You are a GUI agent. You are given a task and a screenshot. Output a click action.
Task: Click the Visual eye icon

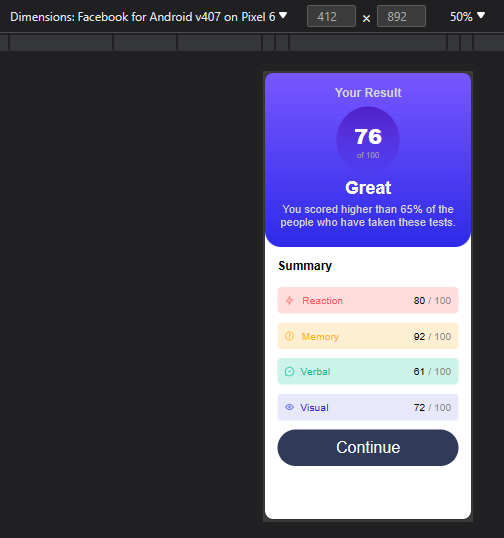point(289,407)
